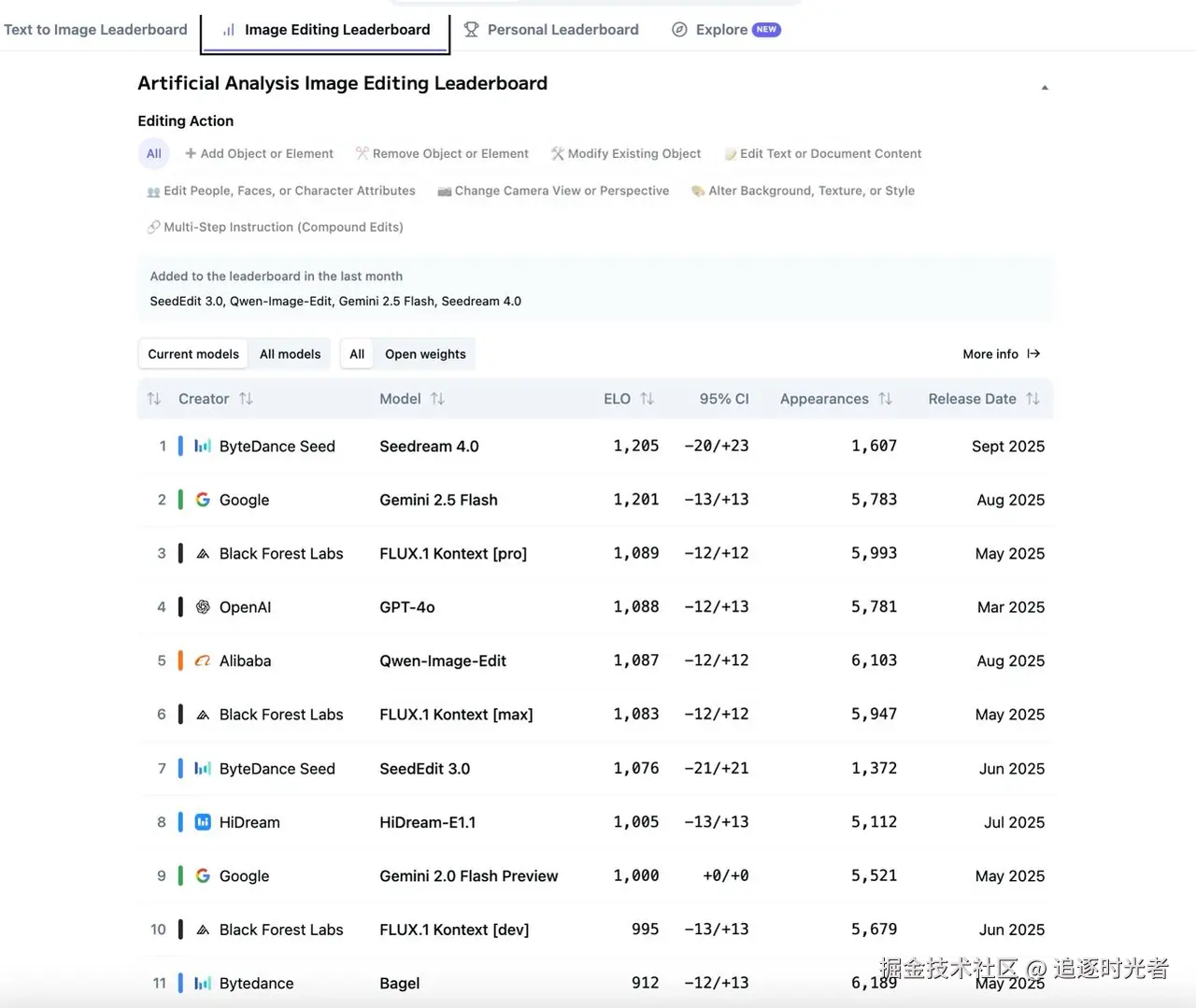Click the Seedream 4.0 model name

tap(429, 447)
